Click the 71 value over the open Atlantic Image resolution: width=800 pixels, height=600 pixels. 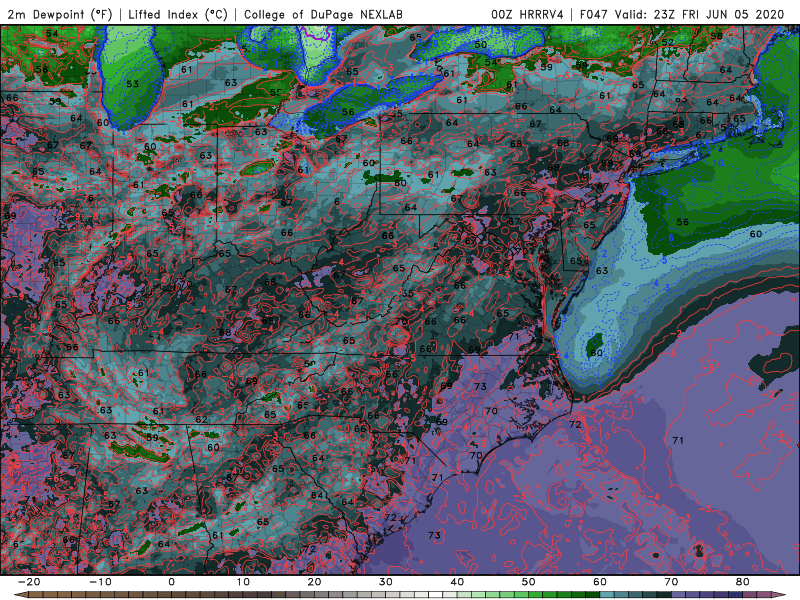[x=678, y=440]
